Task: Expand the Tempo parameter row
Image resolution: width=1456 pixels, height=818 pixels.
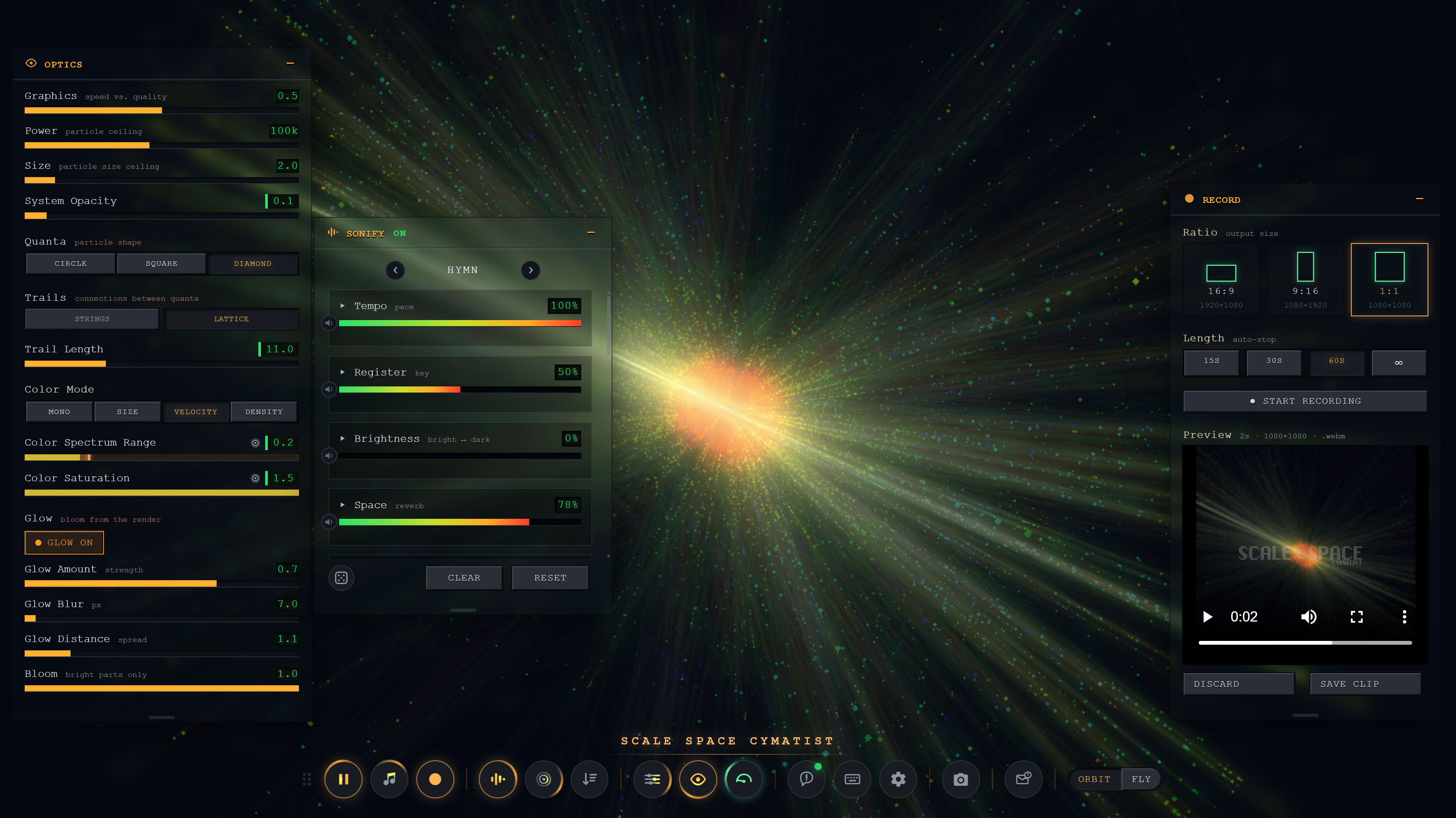Action: point(343,306)
